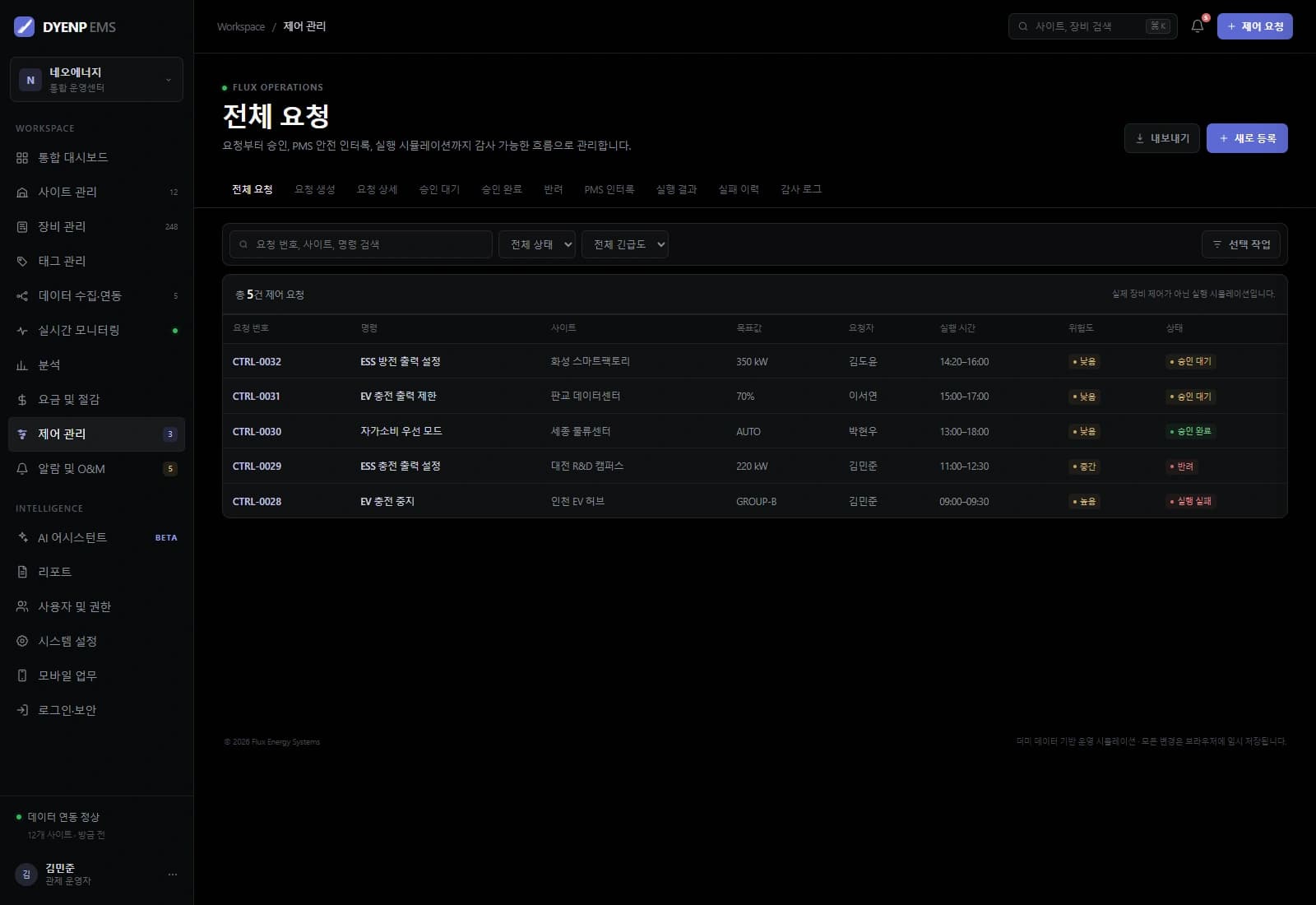Screen dimensions: 1316x905
Task: Open request CTRL-0029 row
Action: click(x=755, y=466)
